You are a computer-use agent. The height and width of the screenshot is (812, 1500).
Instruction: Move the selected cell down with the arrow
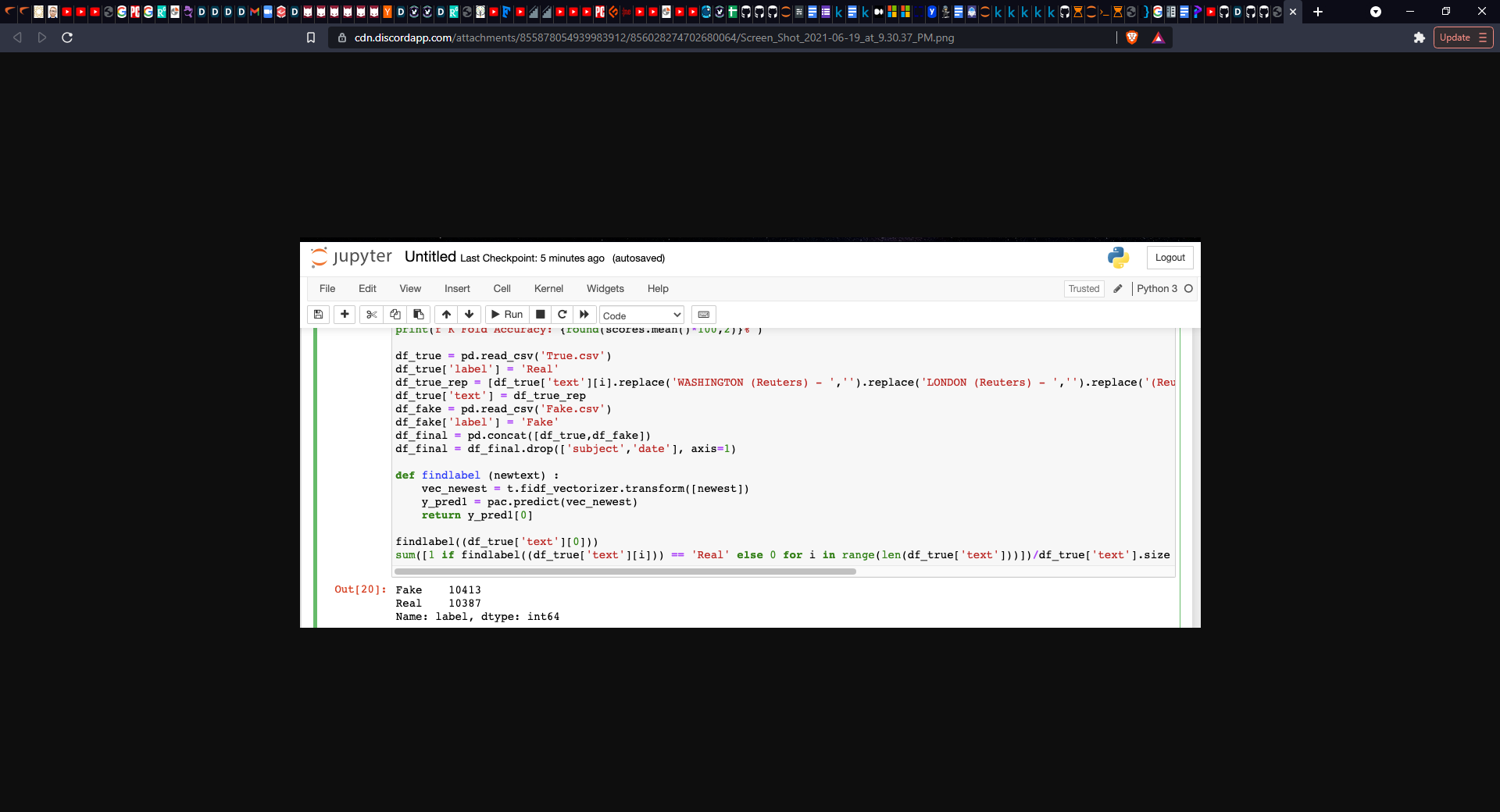tap(469, 315)
